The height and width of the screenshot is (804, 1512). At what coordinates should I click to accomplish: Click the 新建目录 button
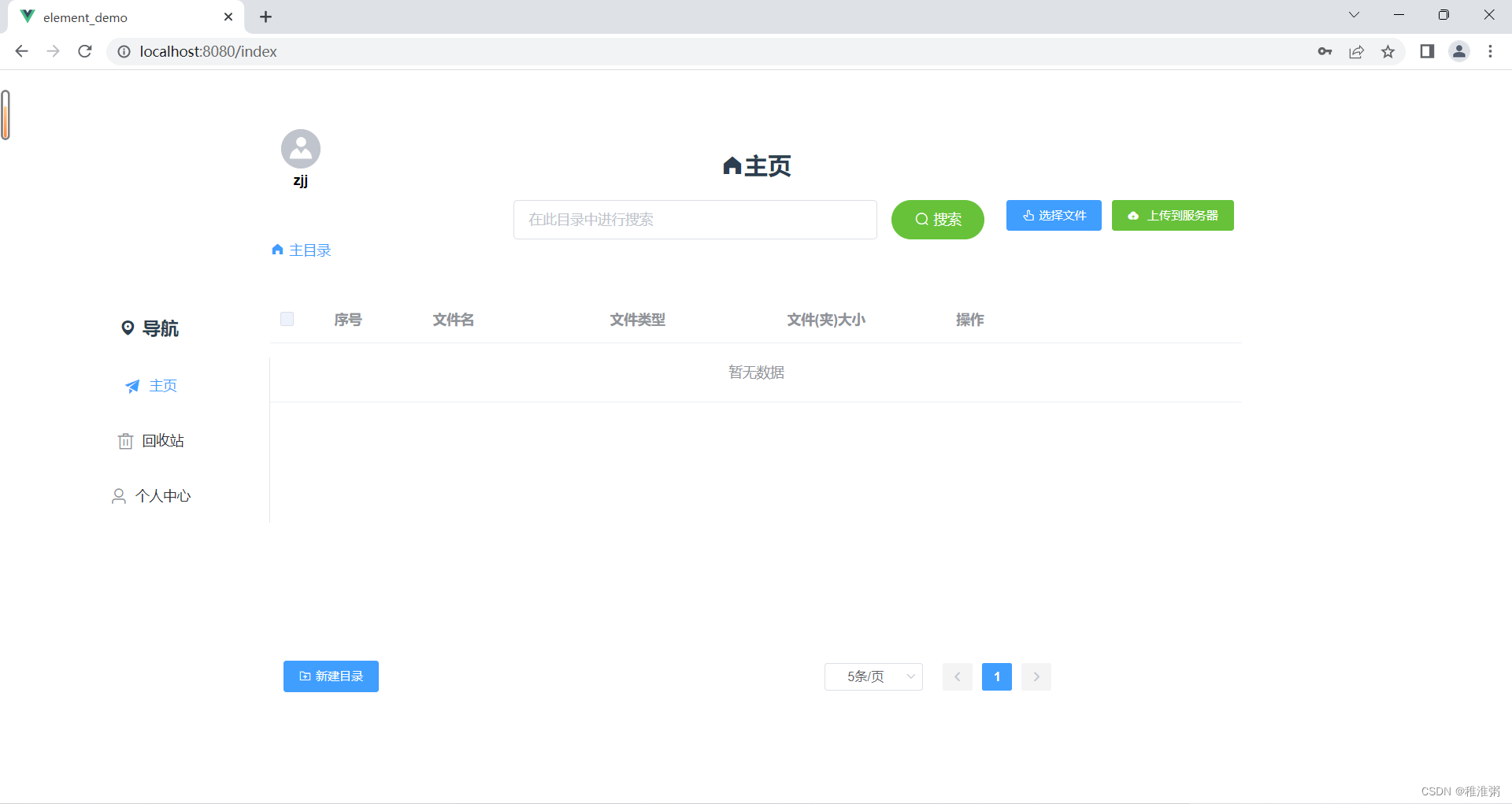click(331, 676)
